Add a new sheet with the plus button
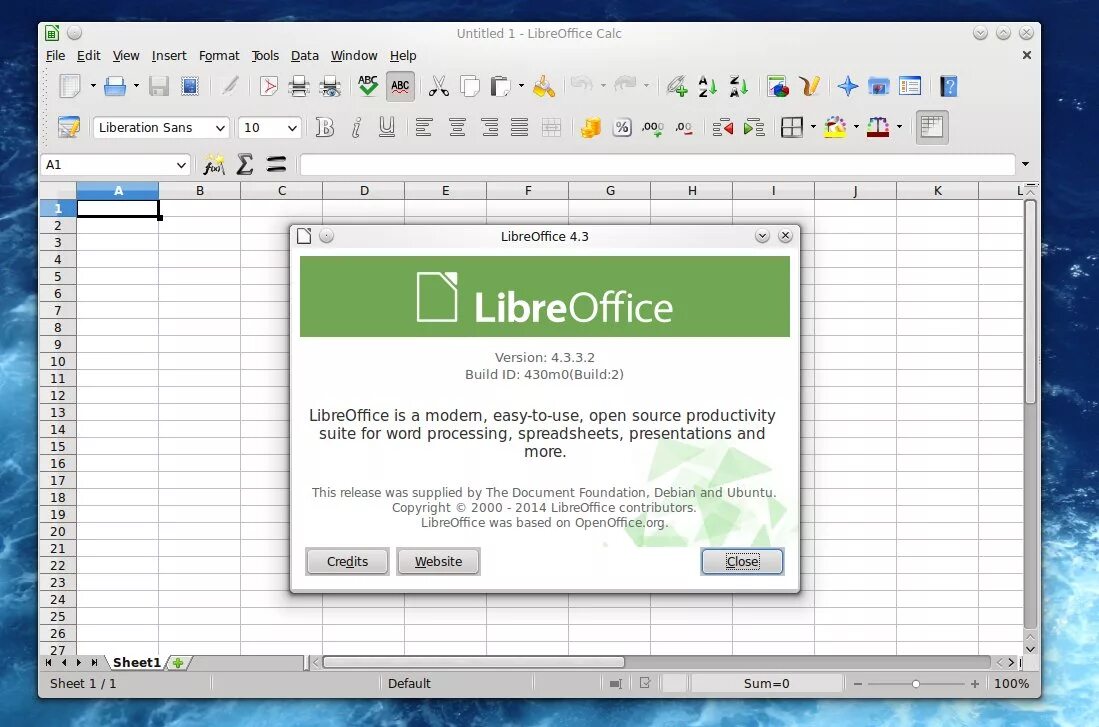 pos(178,663)
